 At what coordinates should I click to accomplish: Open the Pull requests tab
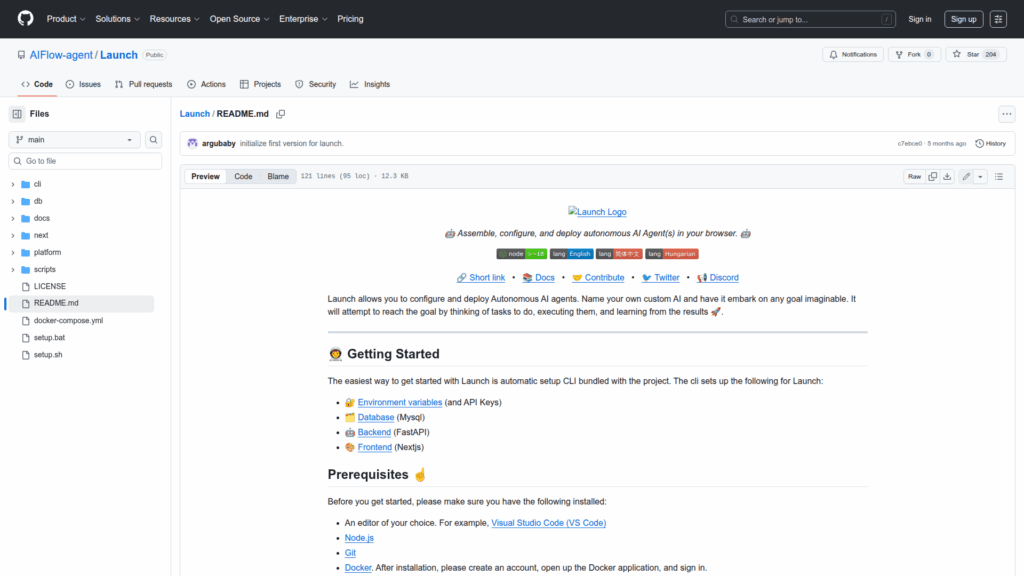coord(143,84)
